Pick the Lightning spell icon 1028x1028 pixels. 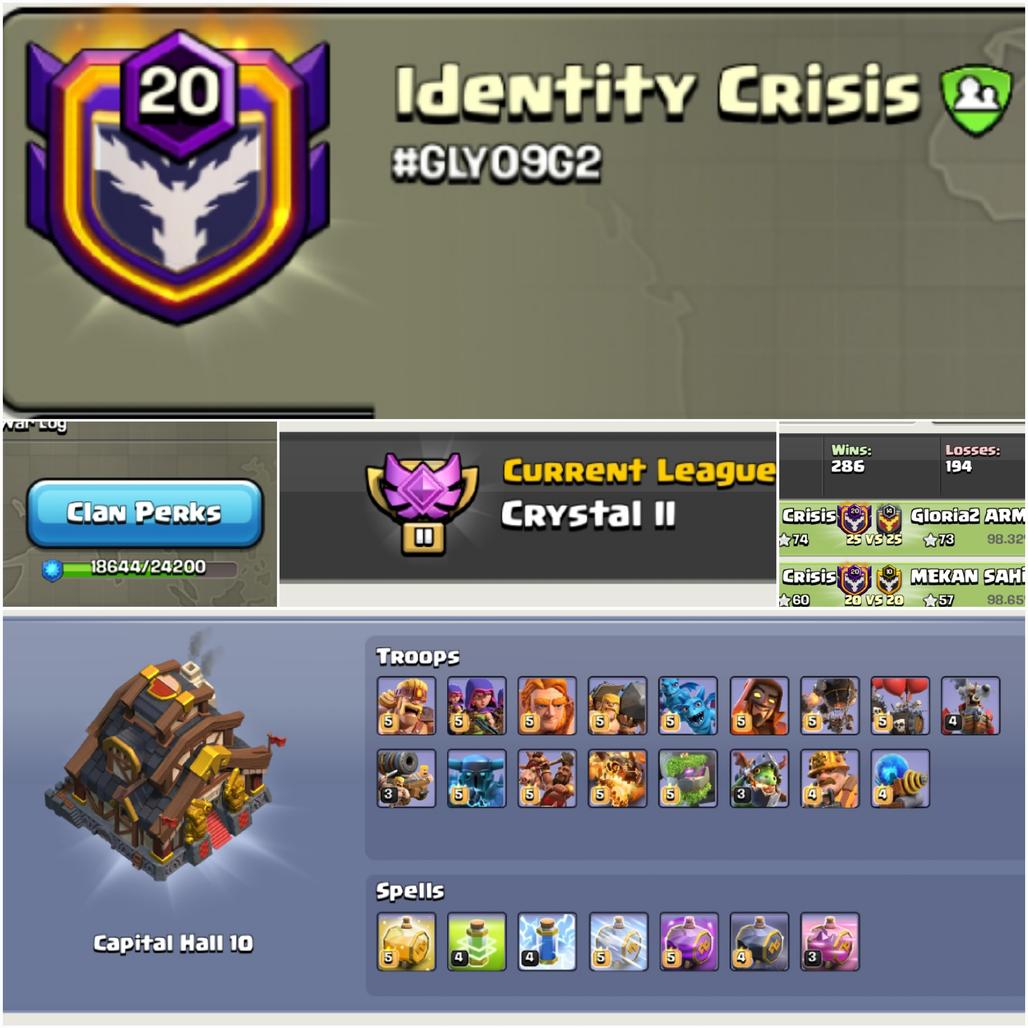pos(547,941)
